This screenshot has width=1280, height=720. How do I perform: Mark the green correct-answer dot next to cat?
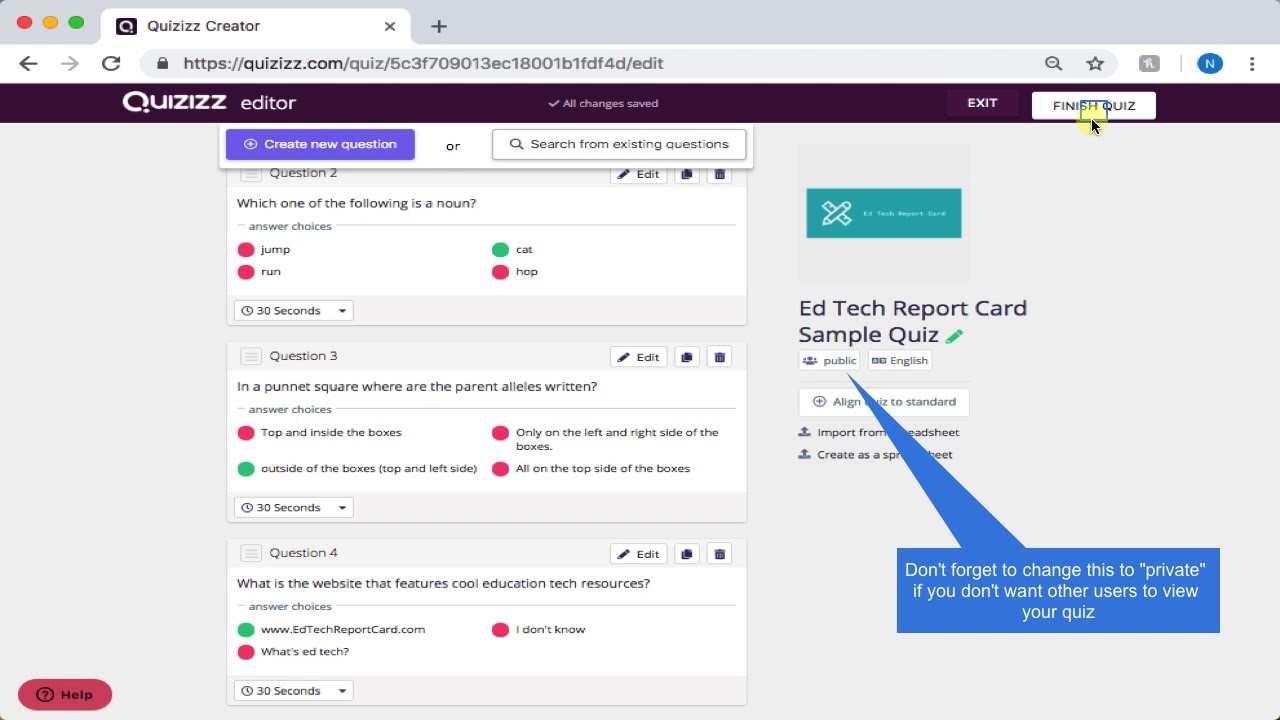point(501,249)
